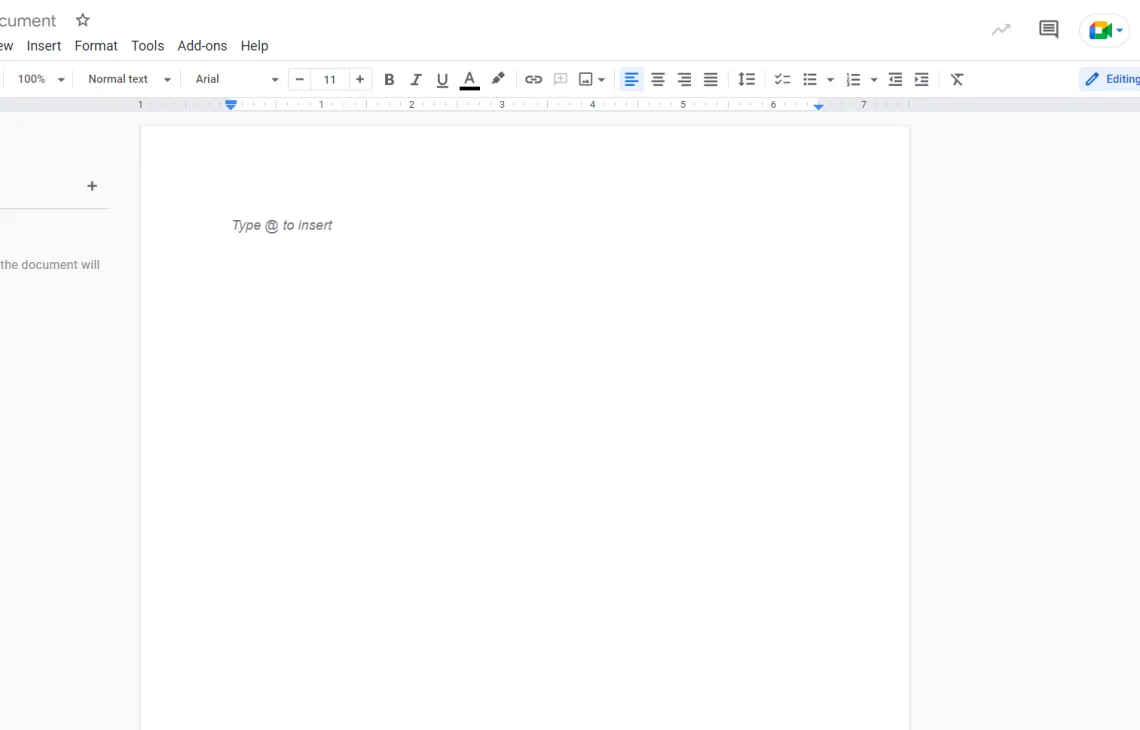
Task: Decrease indent
Action: (x=895, y=79)
